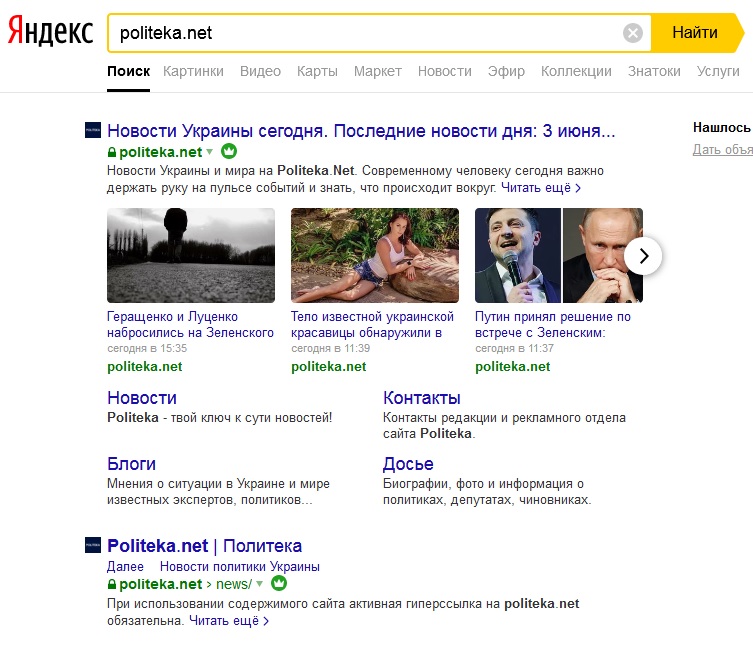Clear the search query with the X icon
The width and height of the screenshot is (753, 658).
[x=632, y=33]
